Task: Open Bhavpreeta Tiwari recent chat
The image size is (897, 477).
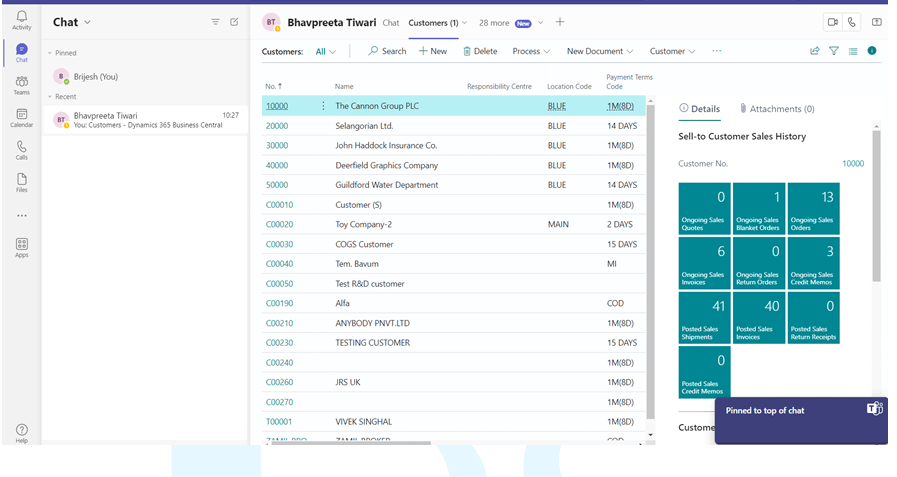Action: (145, 120)
